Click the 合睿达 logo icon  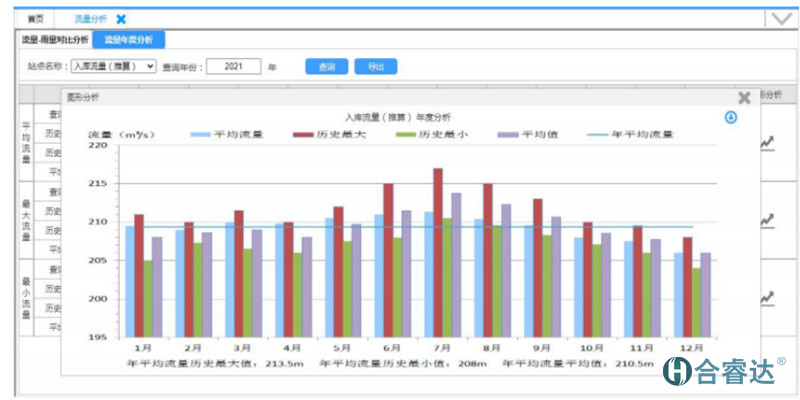(678, 371)
